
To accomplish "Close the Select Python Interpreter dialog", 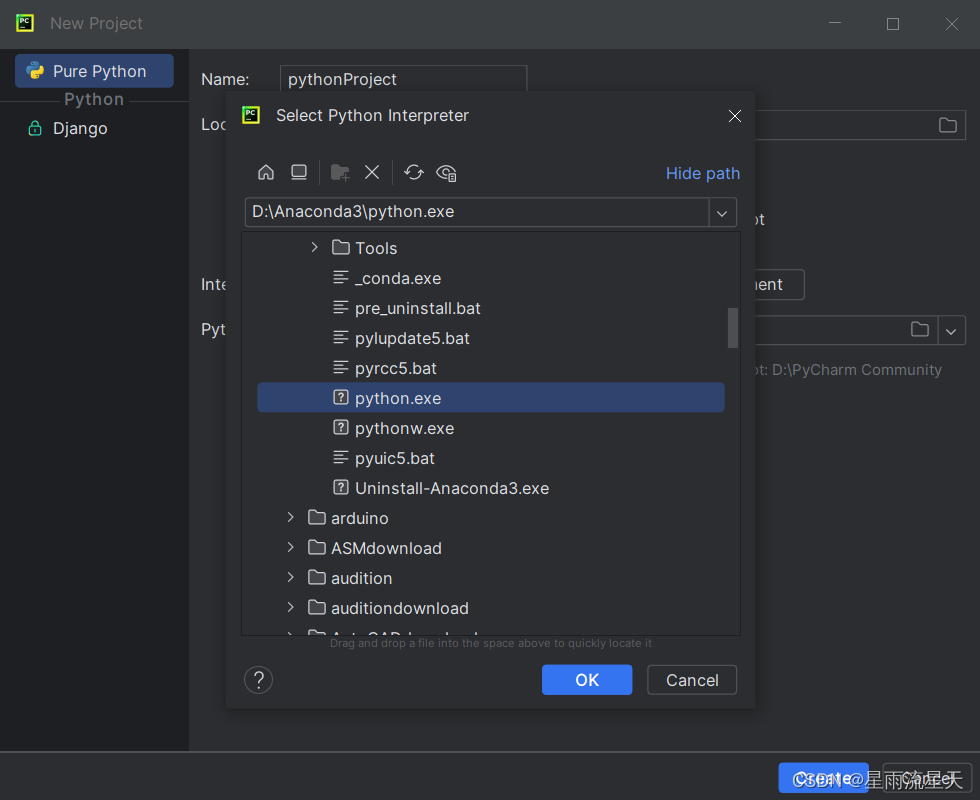I will 735,116.
